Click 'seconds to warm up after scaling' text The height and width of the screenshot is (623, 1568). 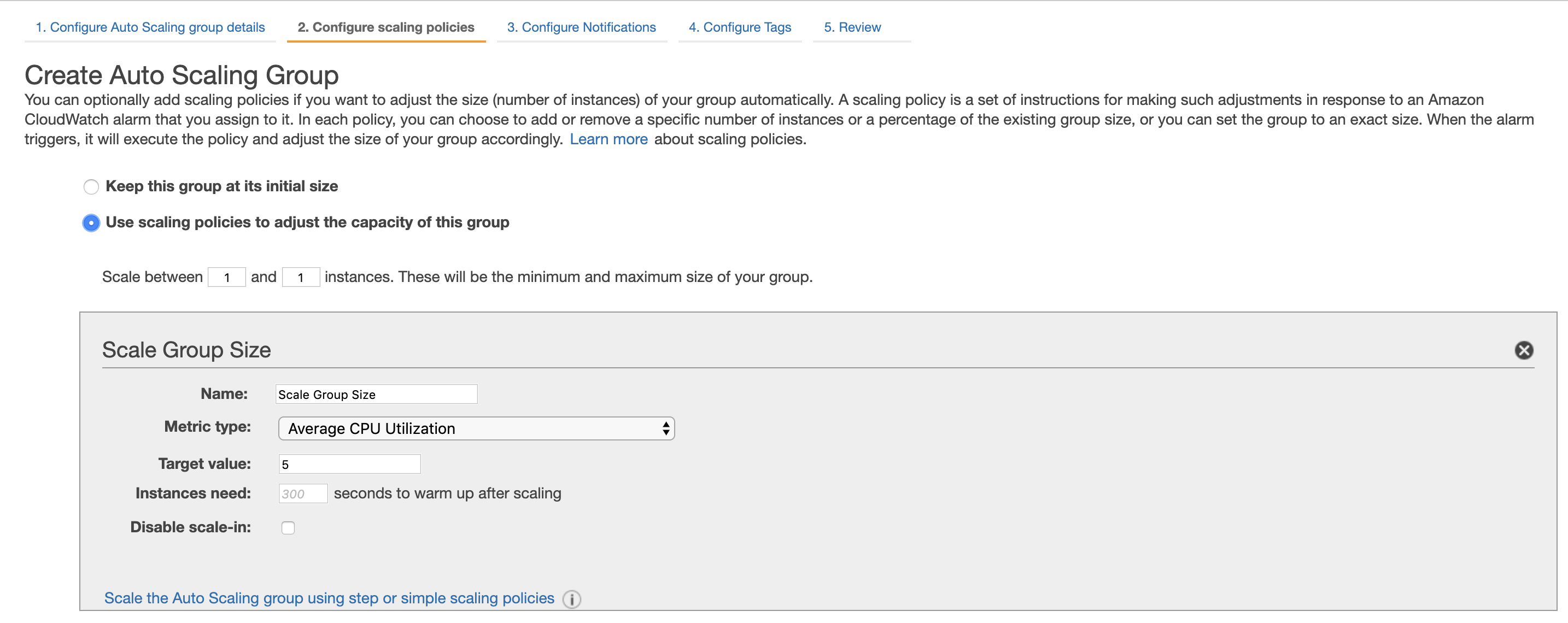pyautogui.click(x=447, y=493)
